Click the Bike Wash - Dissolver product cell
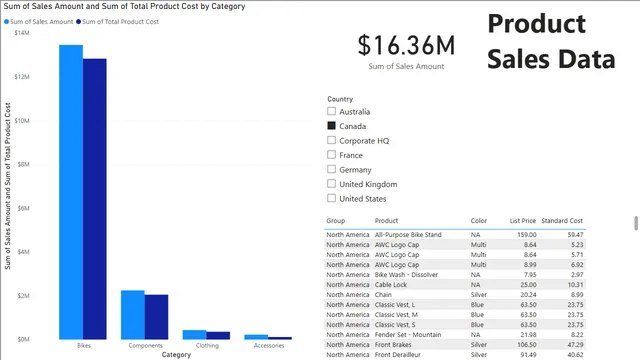 [x=406, y=275]
